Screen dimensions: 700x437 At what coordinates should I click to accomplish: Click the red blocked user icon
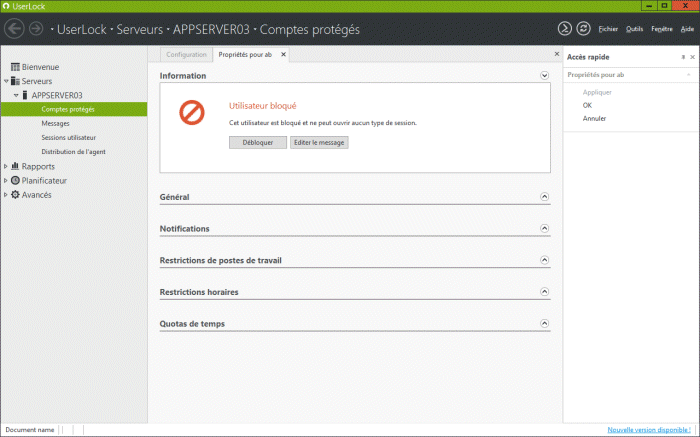click(x=192, y=112)
